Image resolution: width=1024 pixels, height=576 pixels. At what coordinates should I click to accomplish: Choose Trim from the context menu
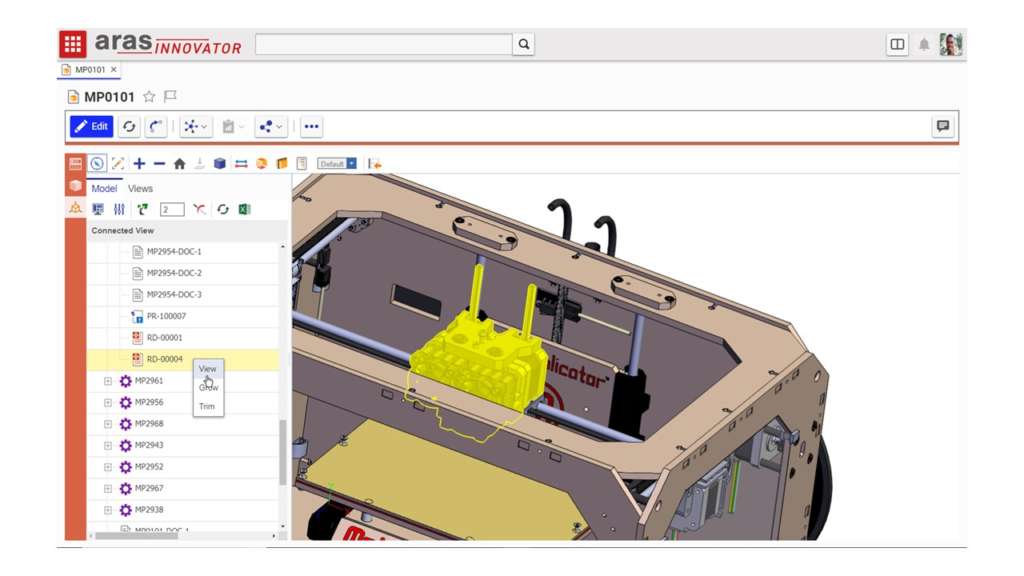point(207,406)
